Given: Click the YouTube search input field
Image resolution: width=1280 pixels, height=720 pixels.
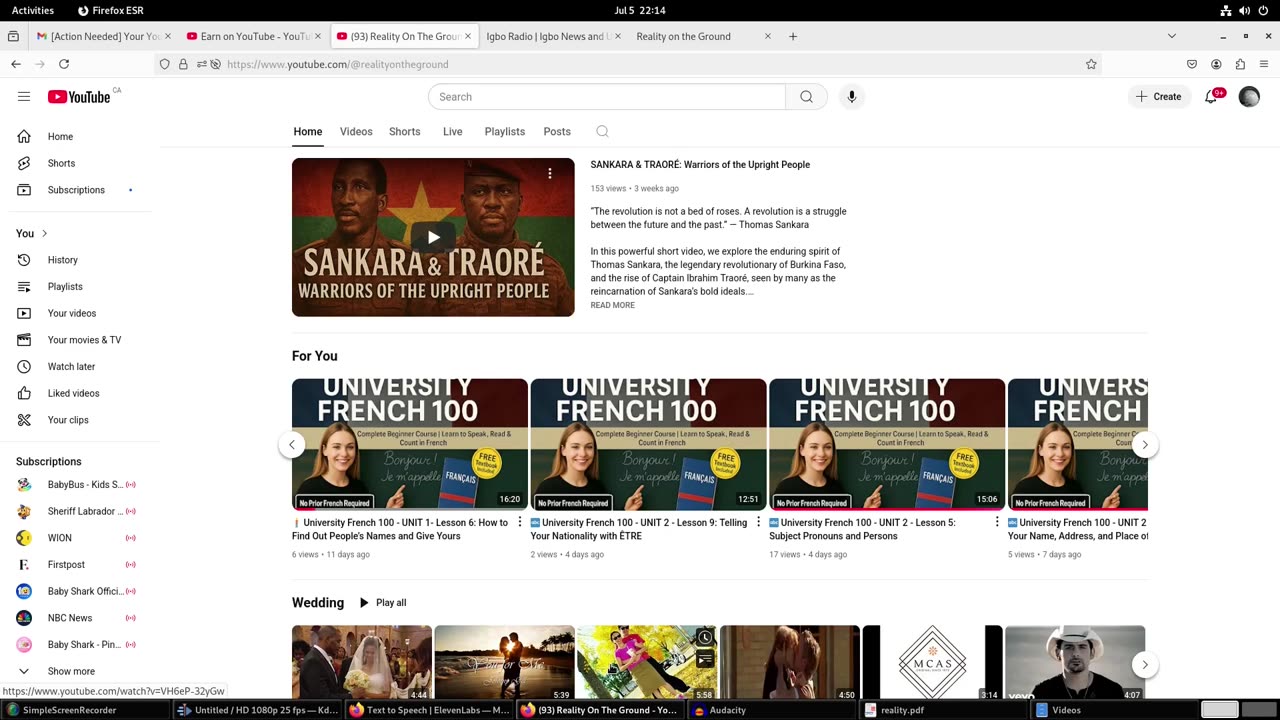Looking at the screenshot, I should pyautogui.click(x=607, y=97).
